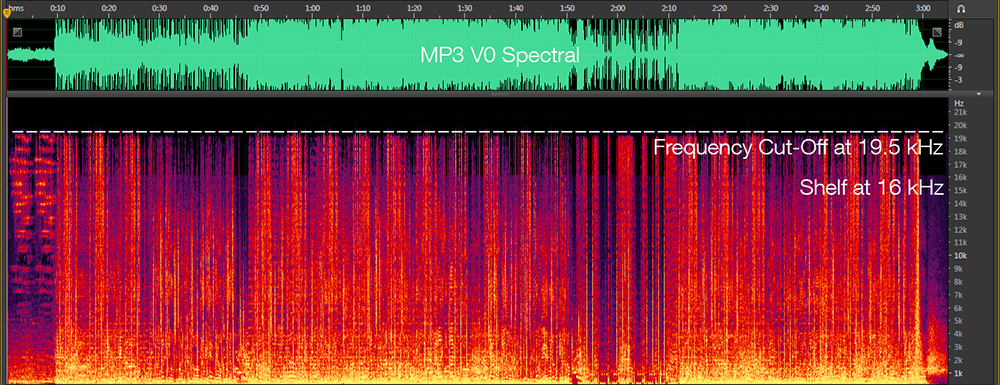The width and height of the screenshot is (1000, 385).
Task: Click the Frequency Cut-Off at 19.5 kHz annotation
Action: [798, 148]
